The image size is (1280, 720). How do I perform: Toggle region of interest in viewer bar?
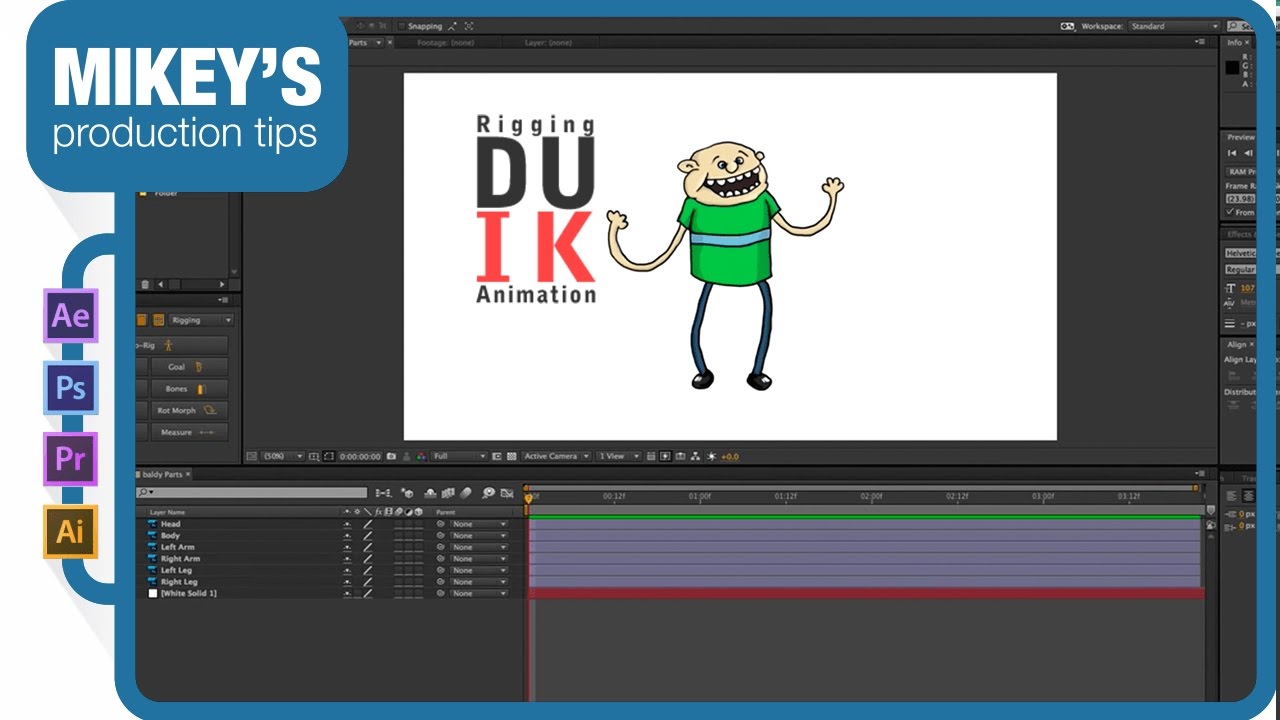pos(496,456)
